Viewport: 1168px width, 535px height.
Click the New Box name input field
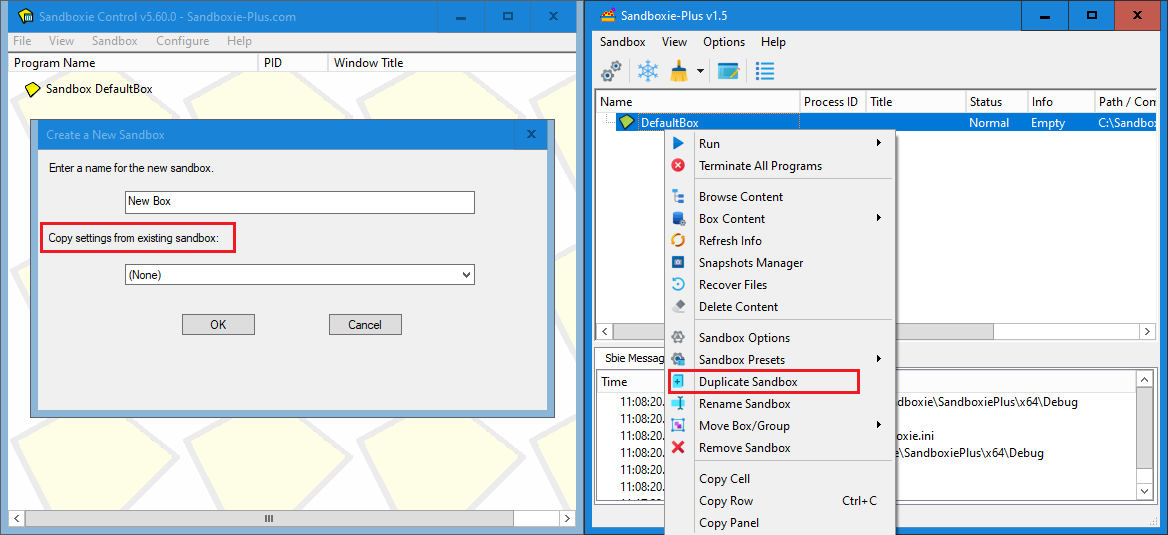pyautogui.click(x=299, y=202)
